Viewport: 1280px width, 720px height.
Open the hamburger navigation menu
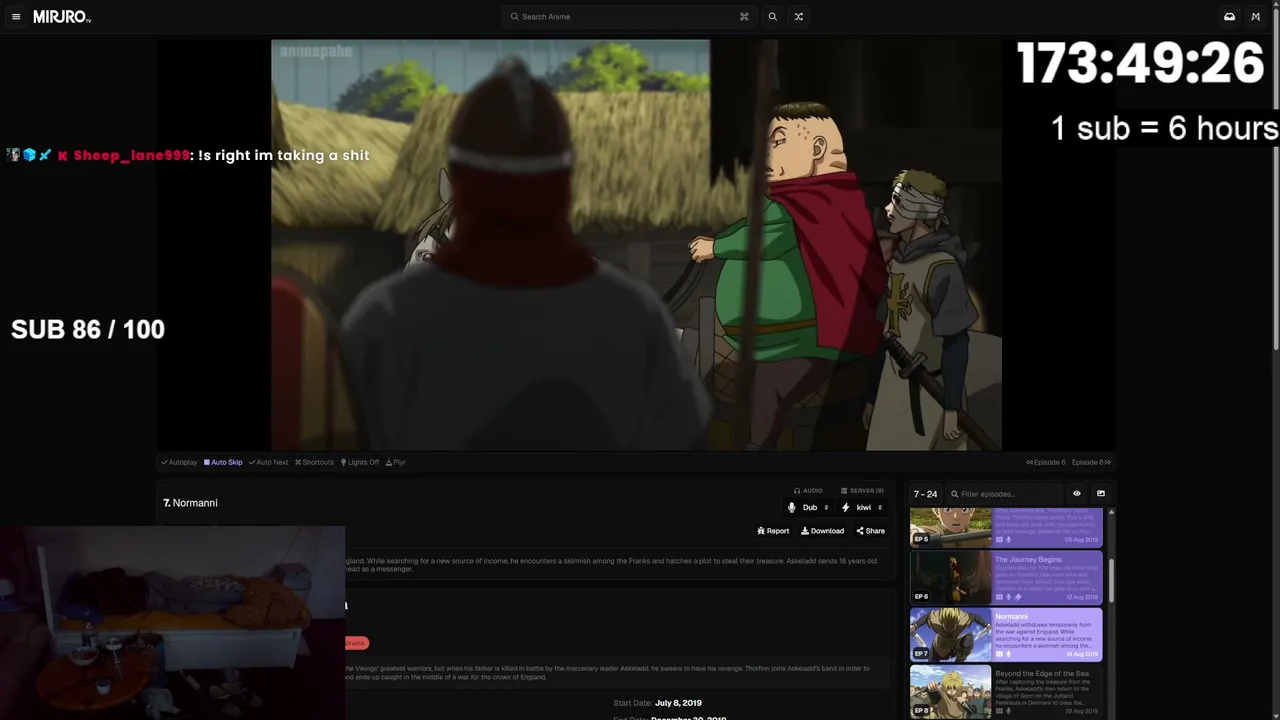coord(16,17)
